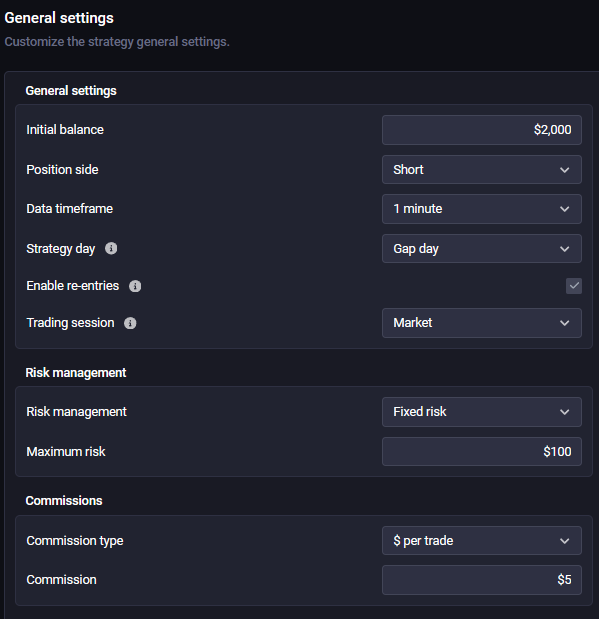
Task: Click the Strategy day info icon
Action: [111, 248]
